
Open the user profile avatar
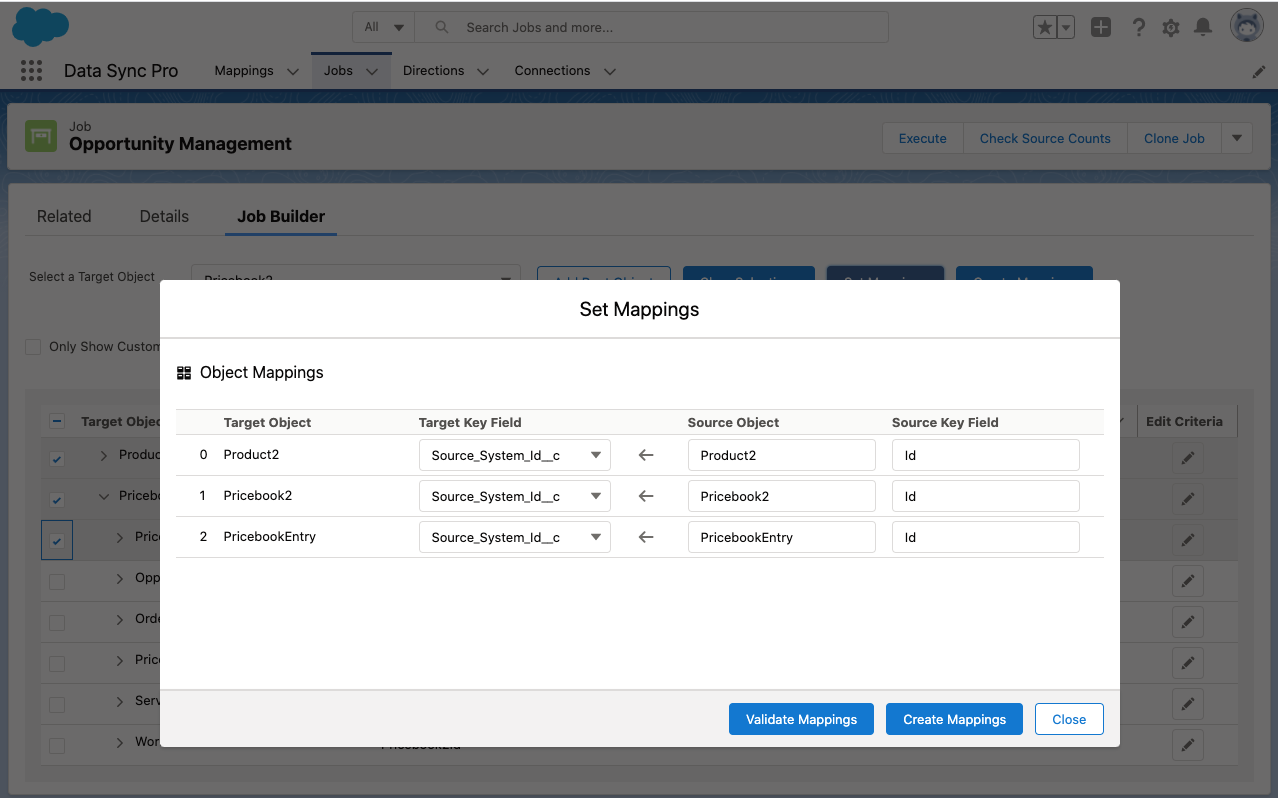click(1246, 27)
